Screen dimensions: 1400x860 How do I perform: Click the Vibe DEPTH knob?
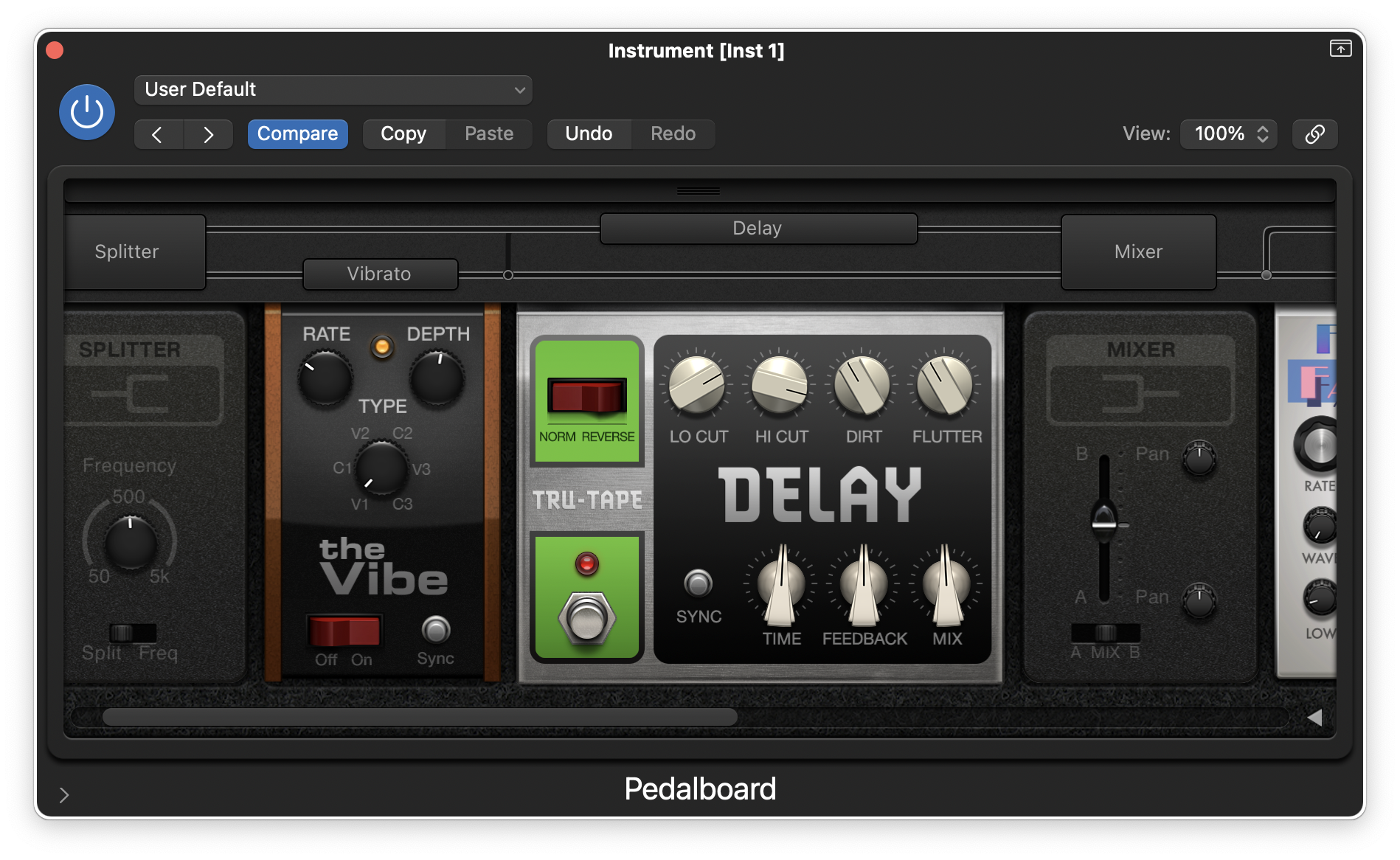[437, 378]
